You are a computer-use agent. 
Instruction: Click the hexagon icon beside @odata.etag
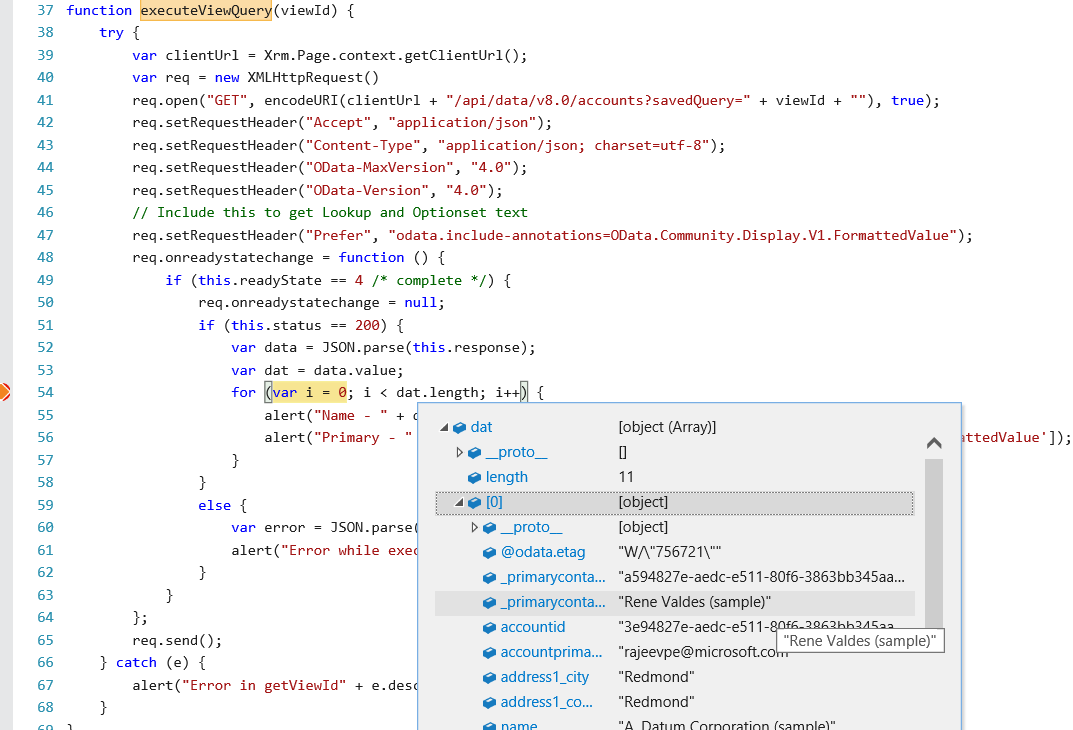(x=488, y=552)
